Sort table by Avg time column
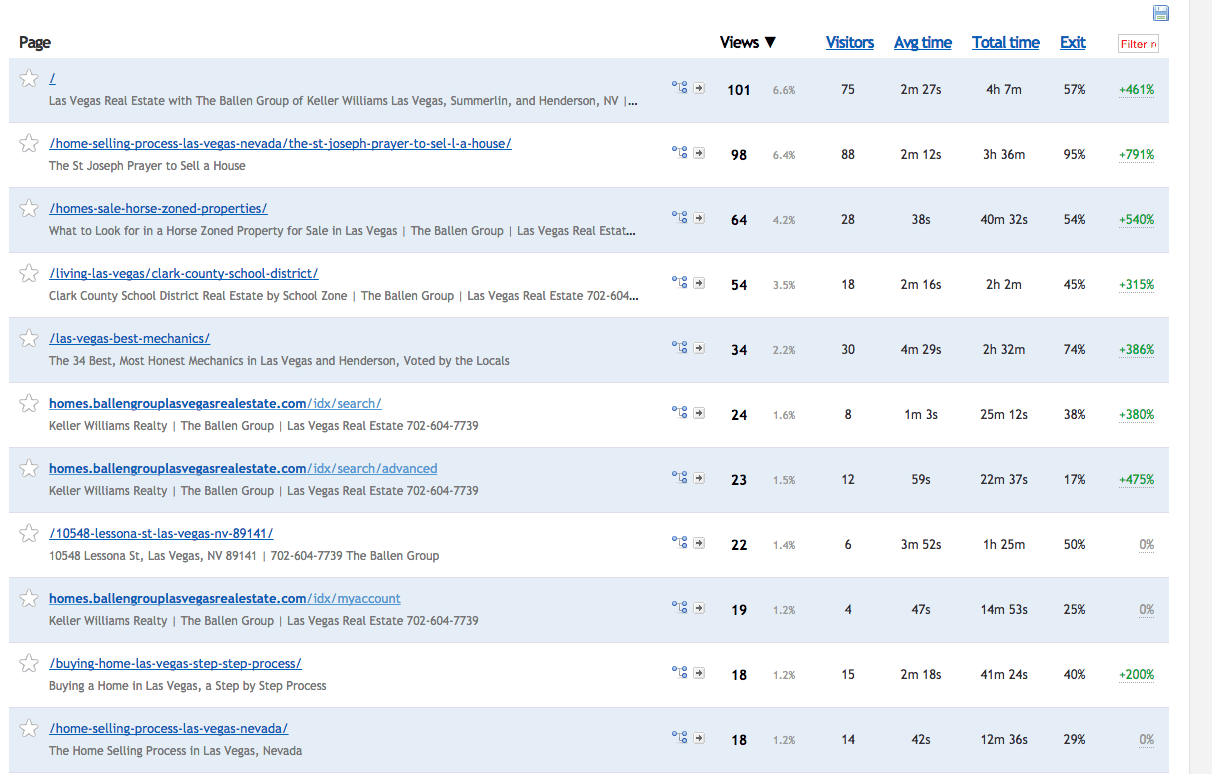 (x=923, y=42)
